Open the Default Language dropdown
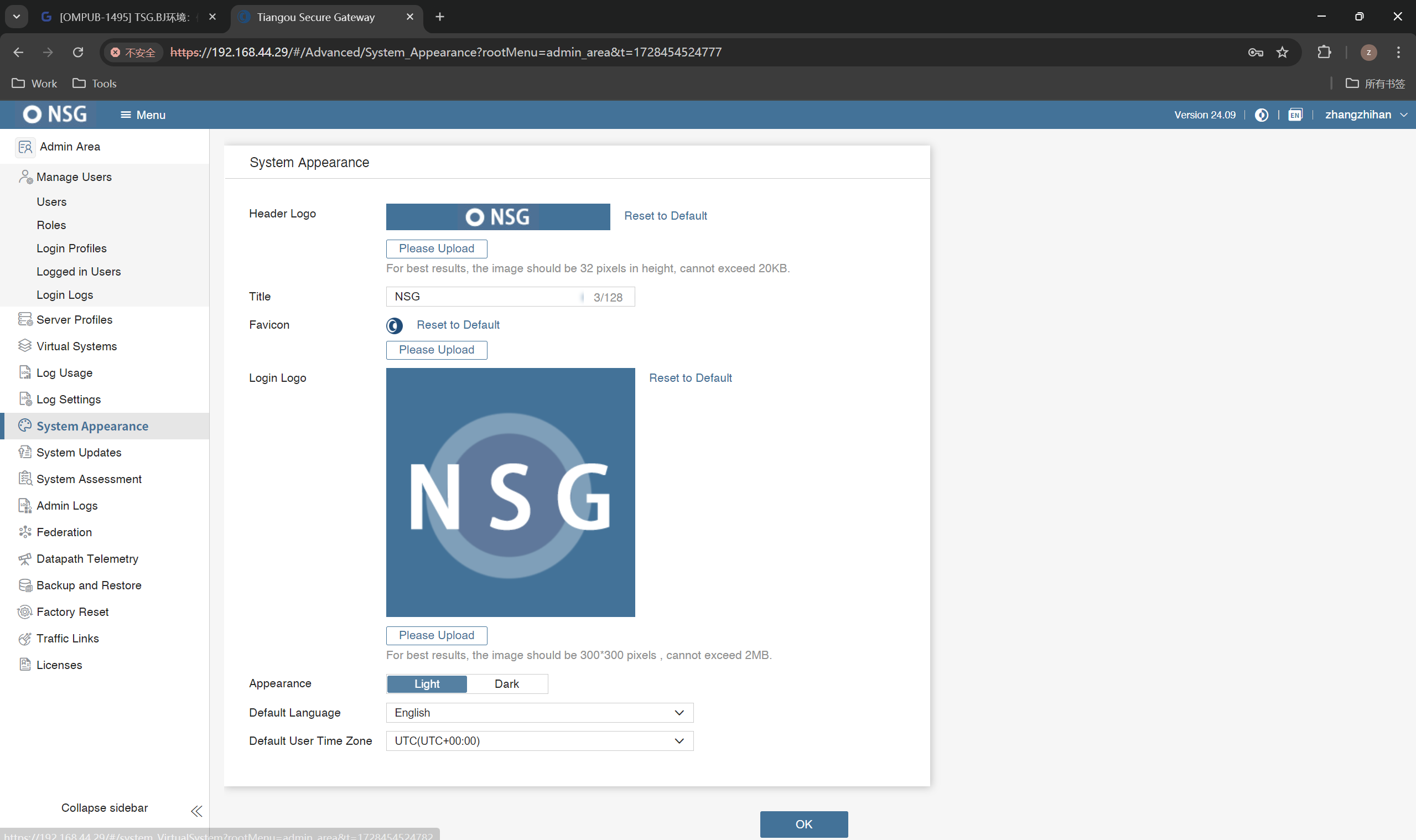Screen dimensions: 1416x840 (x=540, y=713)
